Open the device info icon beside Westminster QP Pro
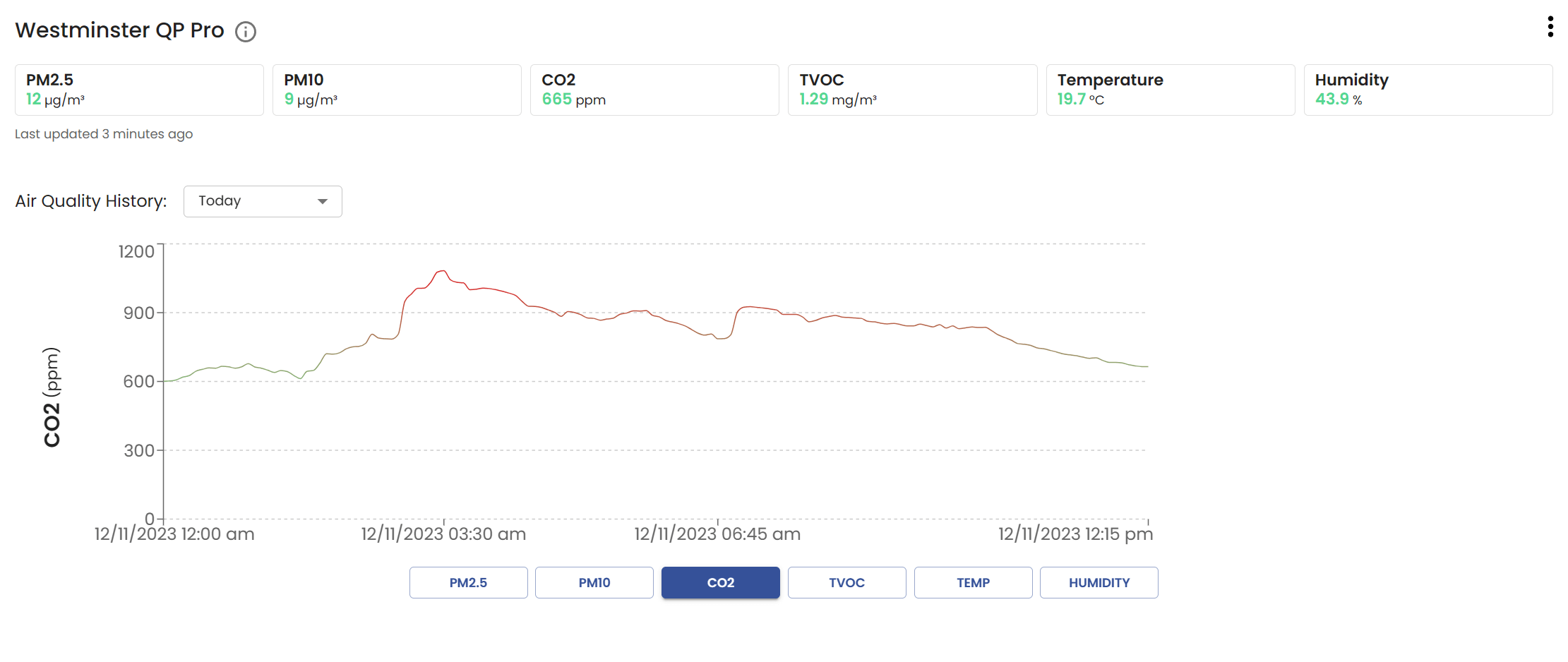The image size is (1568, 662). [245, 31]
